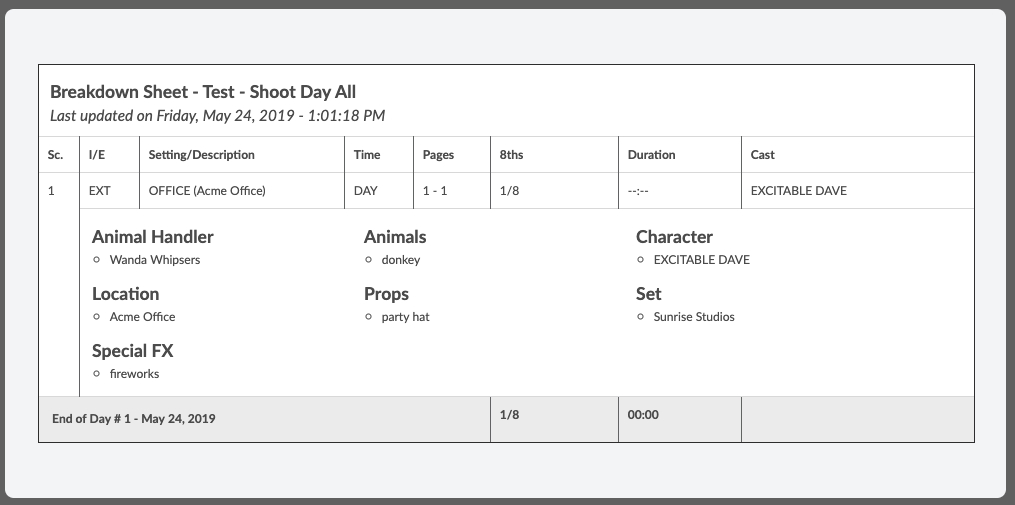Click the End of Day # 1 footer label
Screen dimensions: 1015x505
pos(133,419)
